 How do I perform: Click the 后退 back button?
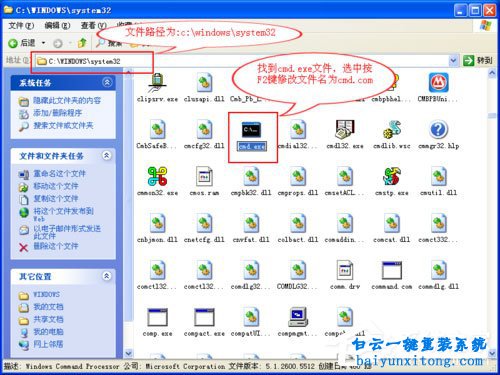pyautogui.click(x=23, y=43)
